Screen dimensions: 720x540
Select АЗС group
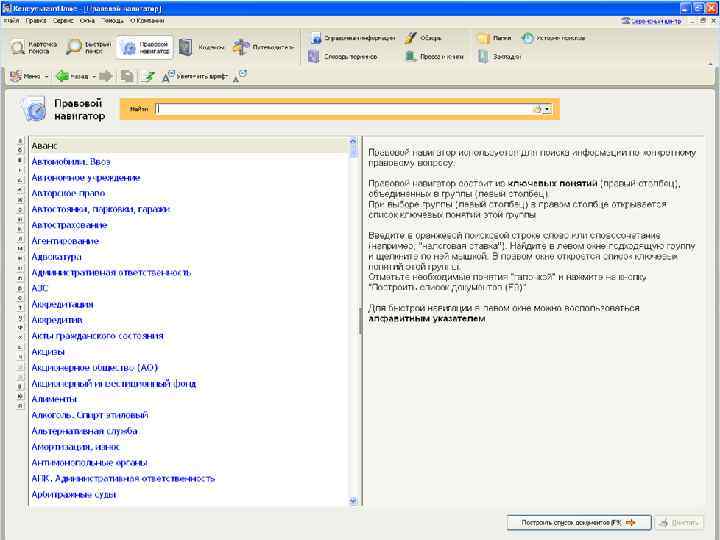[x=39, y=288]
